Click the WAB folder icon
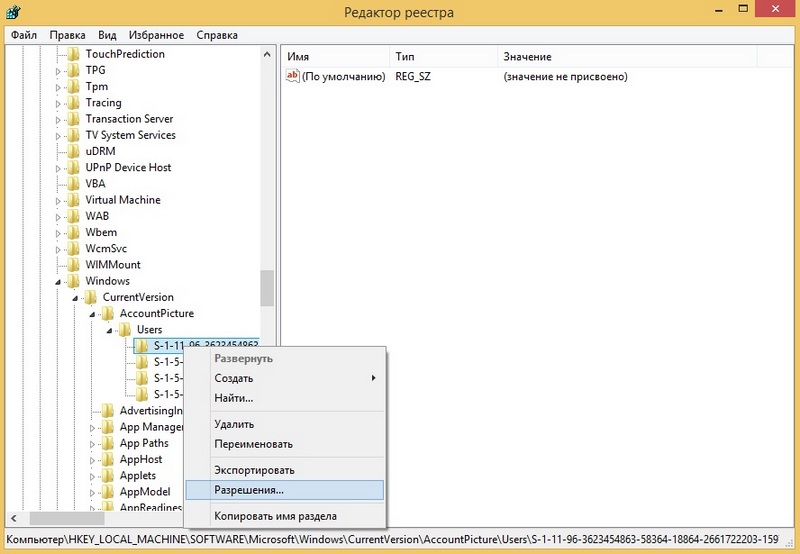Viewport: 800px width, 554px height. click(x=73, y=216)
